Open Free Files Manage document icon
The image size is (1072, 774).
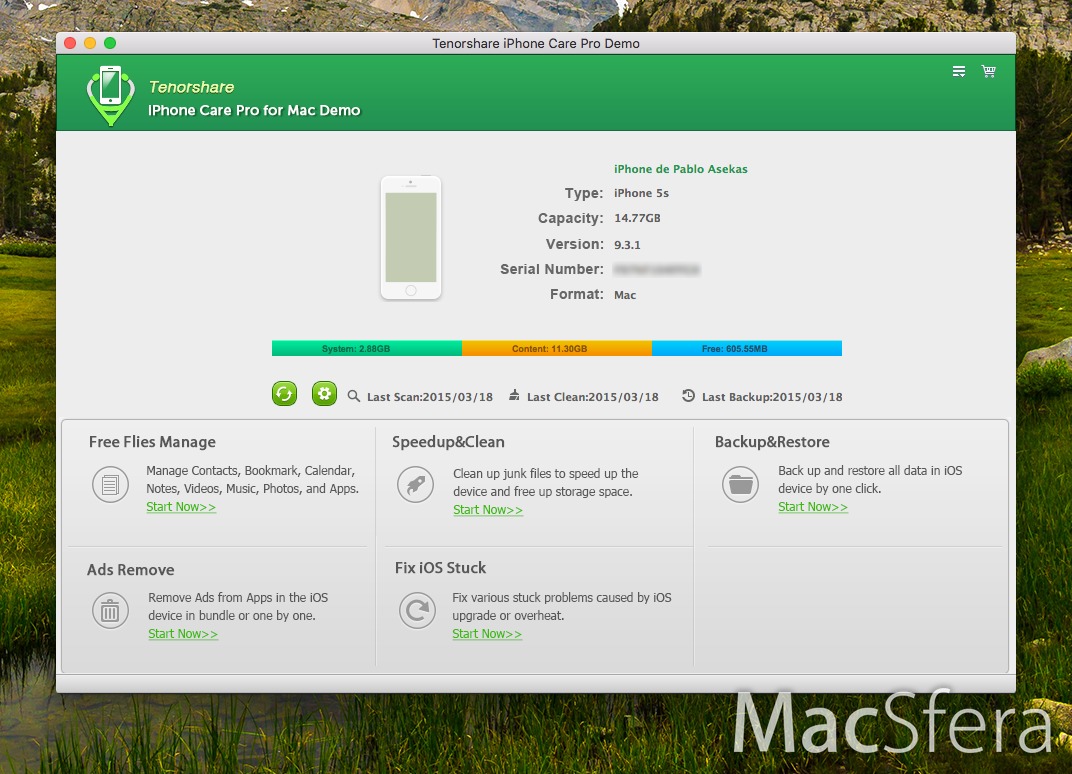(110, 484)
